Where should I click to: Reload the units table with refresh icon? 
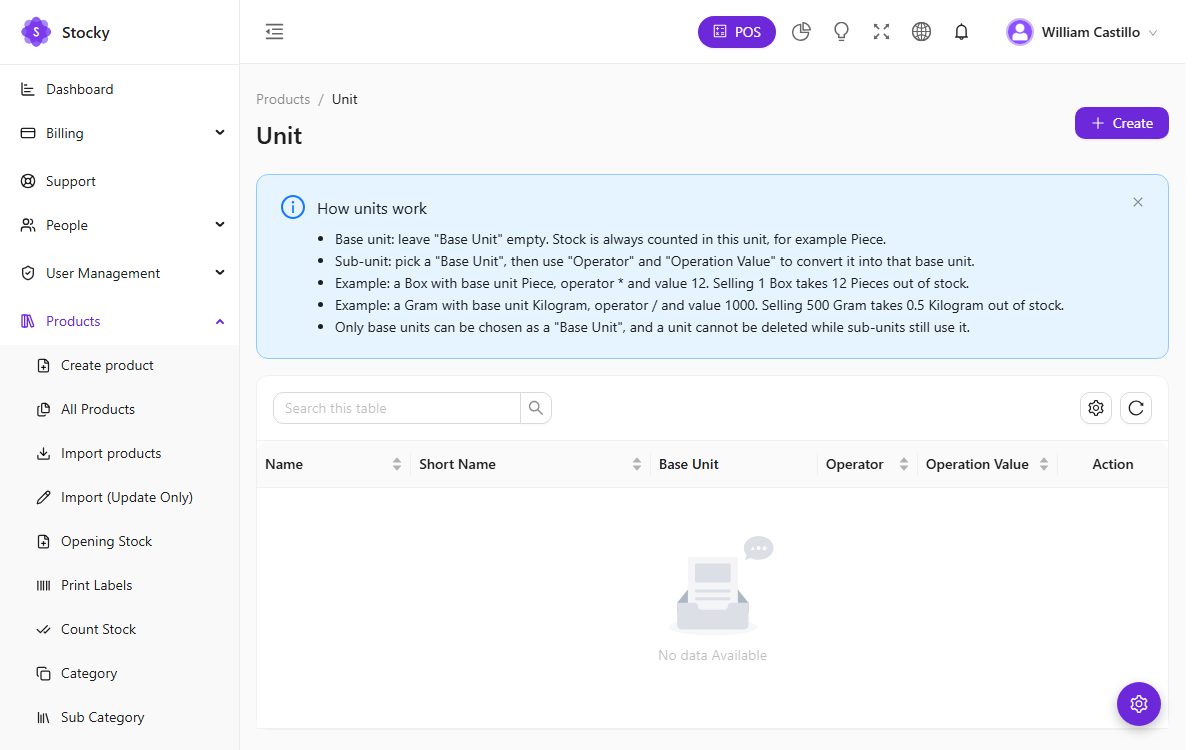1136,408
